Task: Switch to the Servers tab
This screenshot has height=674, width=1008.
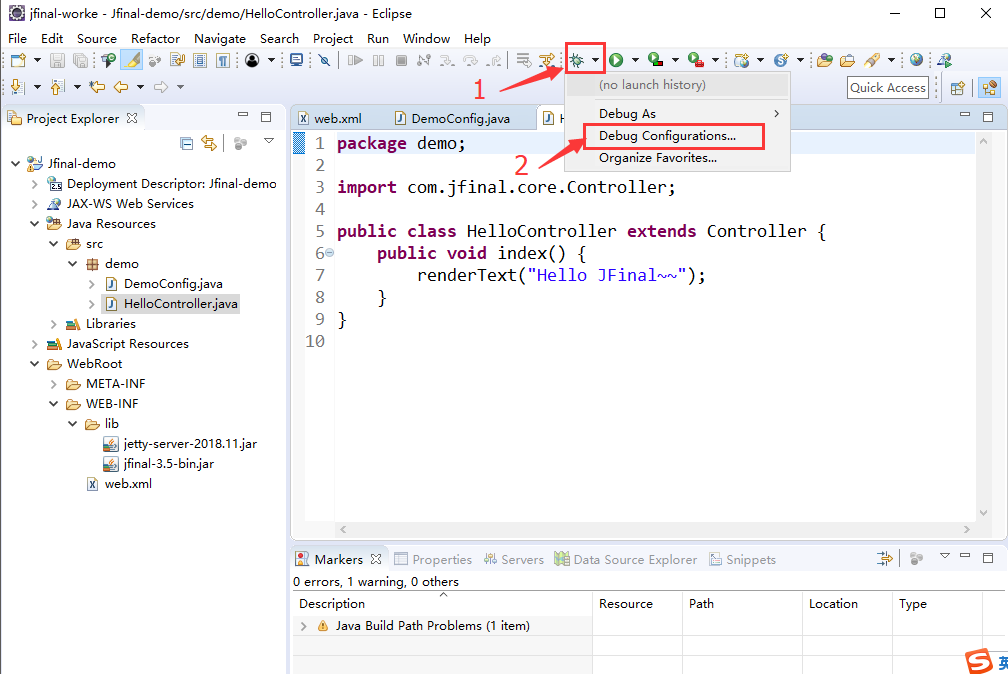Action: click(x=514, y=560)
